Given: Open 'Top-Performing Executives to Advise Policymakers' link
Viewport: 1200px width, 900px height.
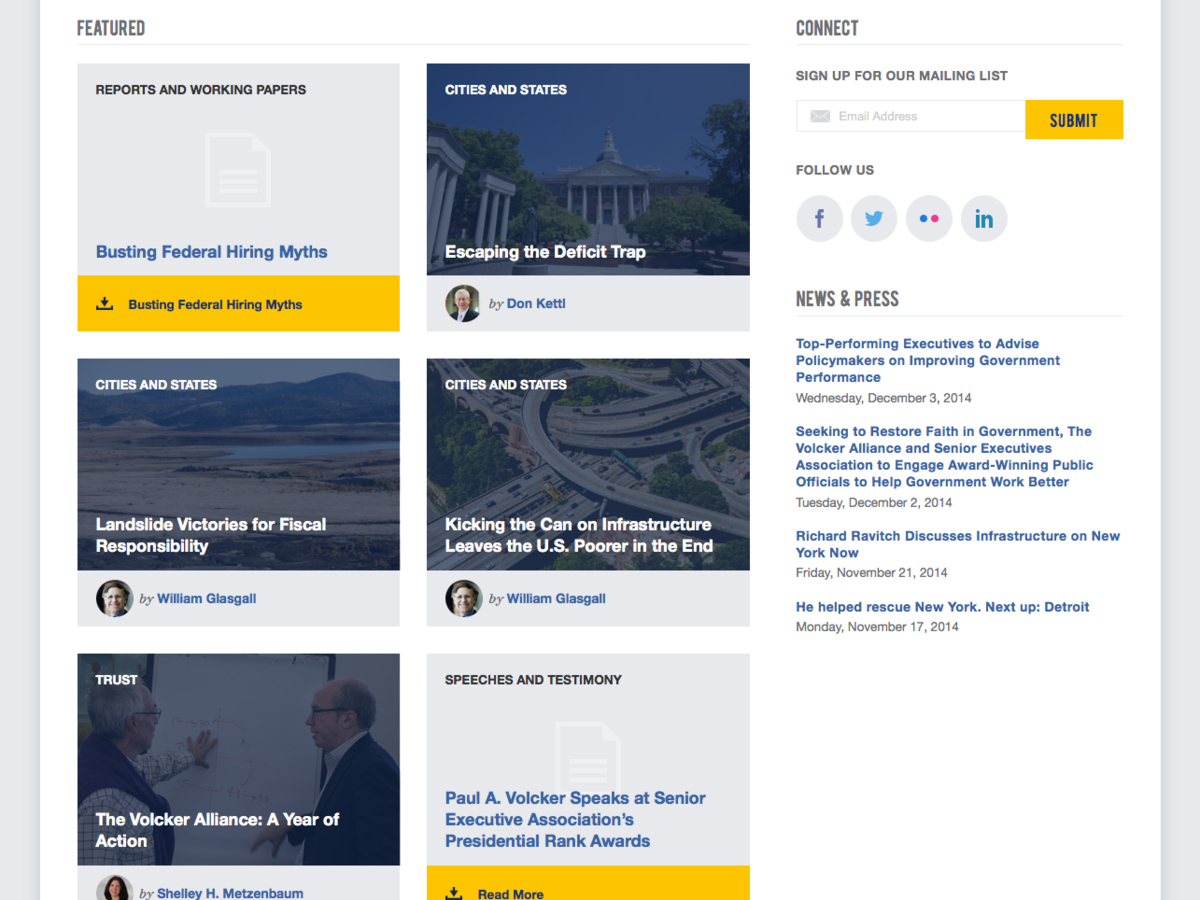Looking at the screenshot, I should [927, 360].
